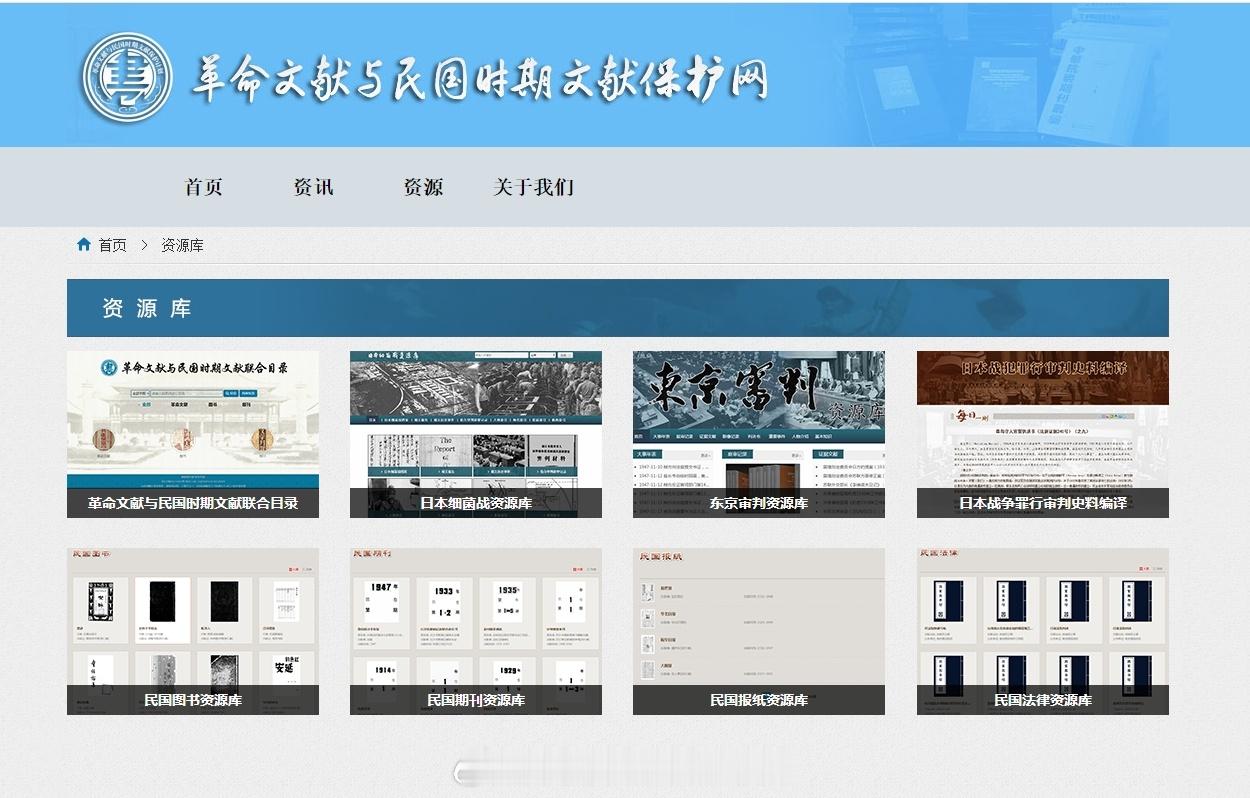
Task: Click the 日本细菌战资源库 caption
Action: pyautogui.click(x=476, y=503)
